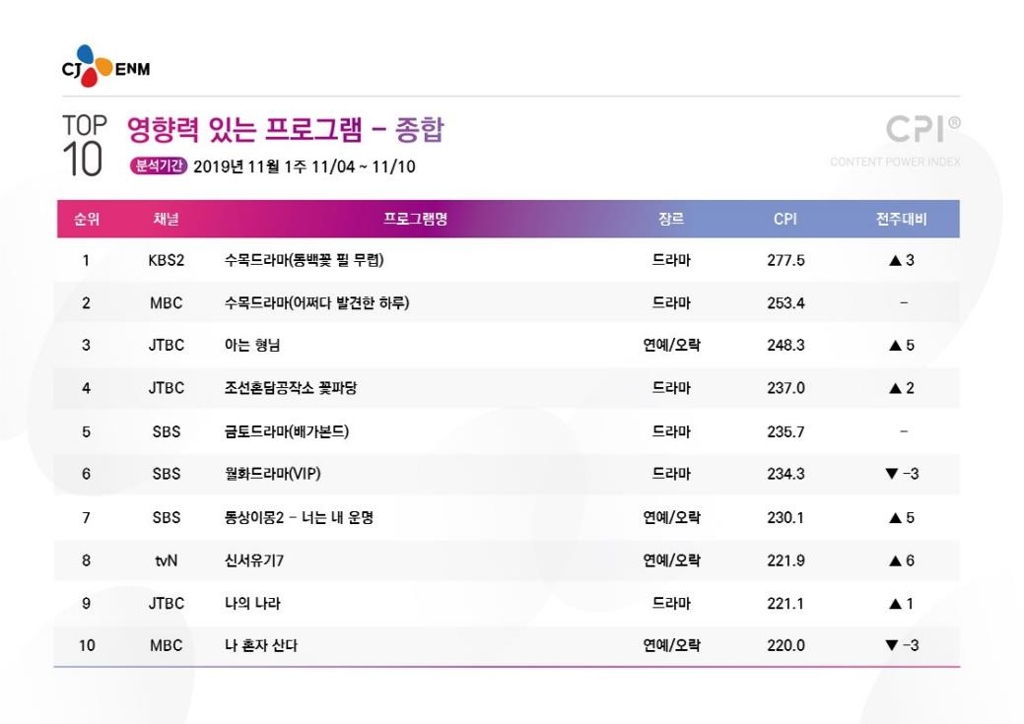The image size is (1024, 724).
Task: Select the 전주대비 column header
Action: tap(901, 219)
